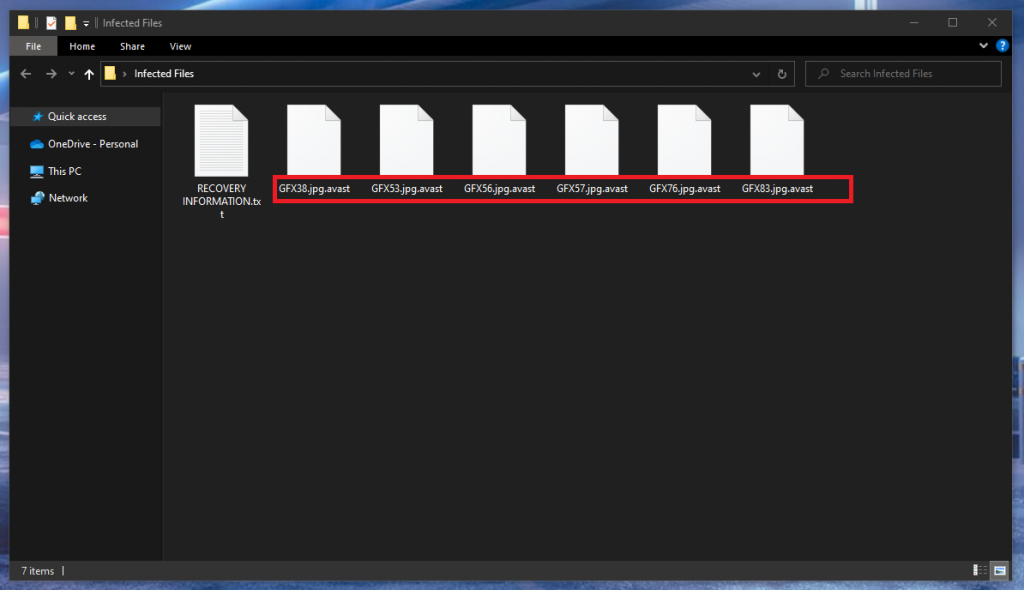This screenshot has width=1024, height=590.
Task: Switch to large icons view layout
Action: pos(1000,570)
